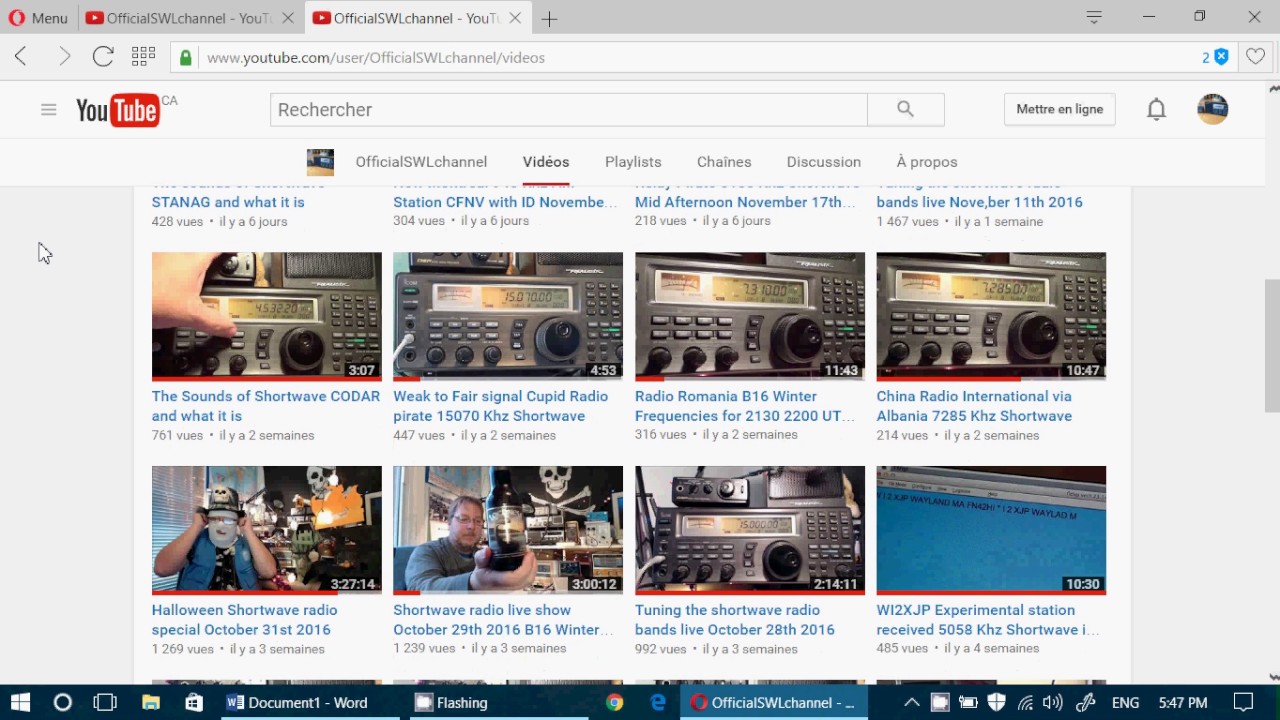Go back to previous page
This screenshot has height=720, width=1280.
pyautogui.click(x=21, y=57)
